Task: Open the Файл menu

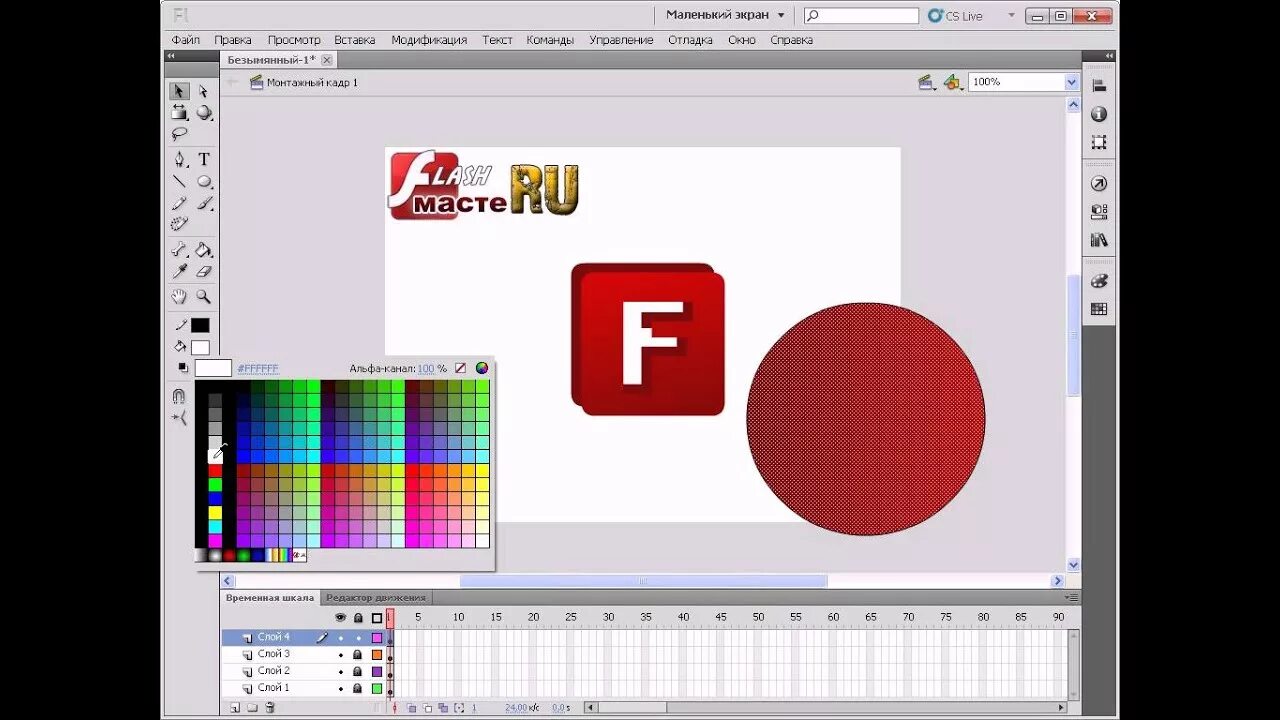Action: tap(185, 40)
